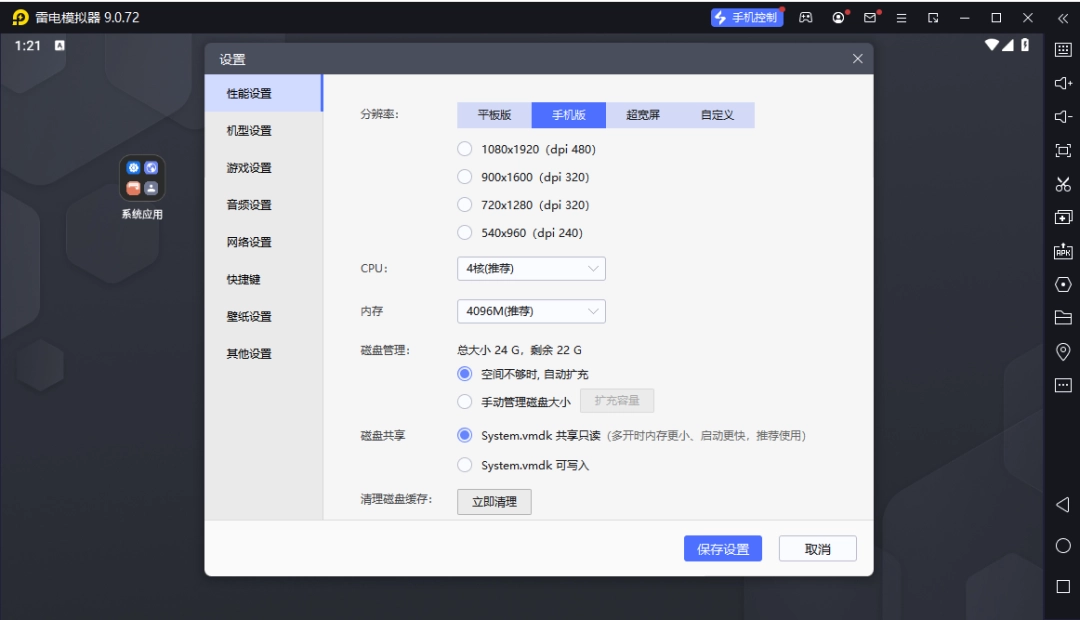1080x620 pixels.
Task: Open 机型设置 in settings sidebar
Action: click(x=263, y=130)
